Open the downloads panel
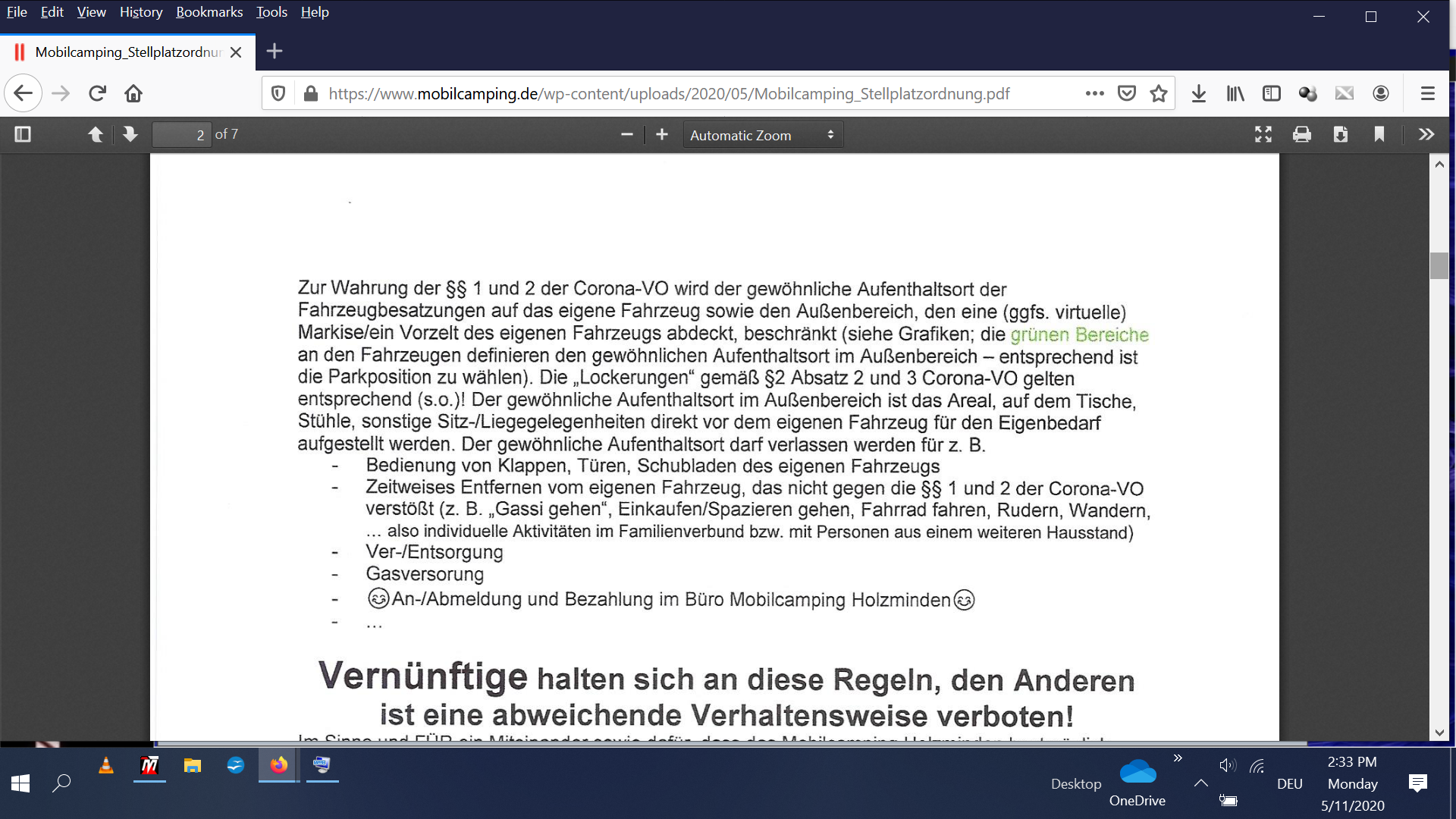Screen dimensions: 1456x819 pyautogui.click(x=1199, y=93)
